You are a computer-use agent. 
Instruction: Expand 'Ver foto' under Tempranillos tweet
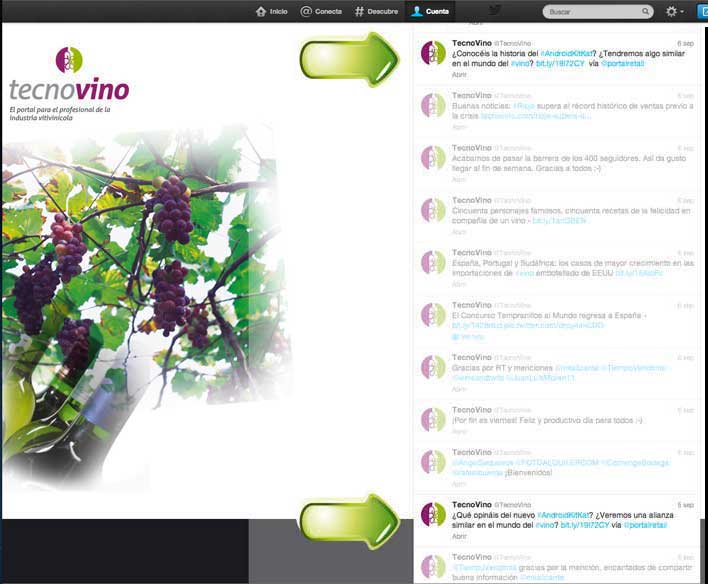pyautogui.click(x=467, y=336)
